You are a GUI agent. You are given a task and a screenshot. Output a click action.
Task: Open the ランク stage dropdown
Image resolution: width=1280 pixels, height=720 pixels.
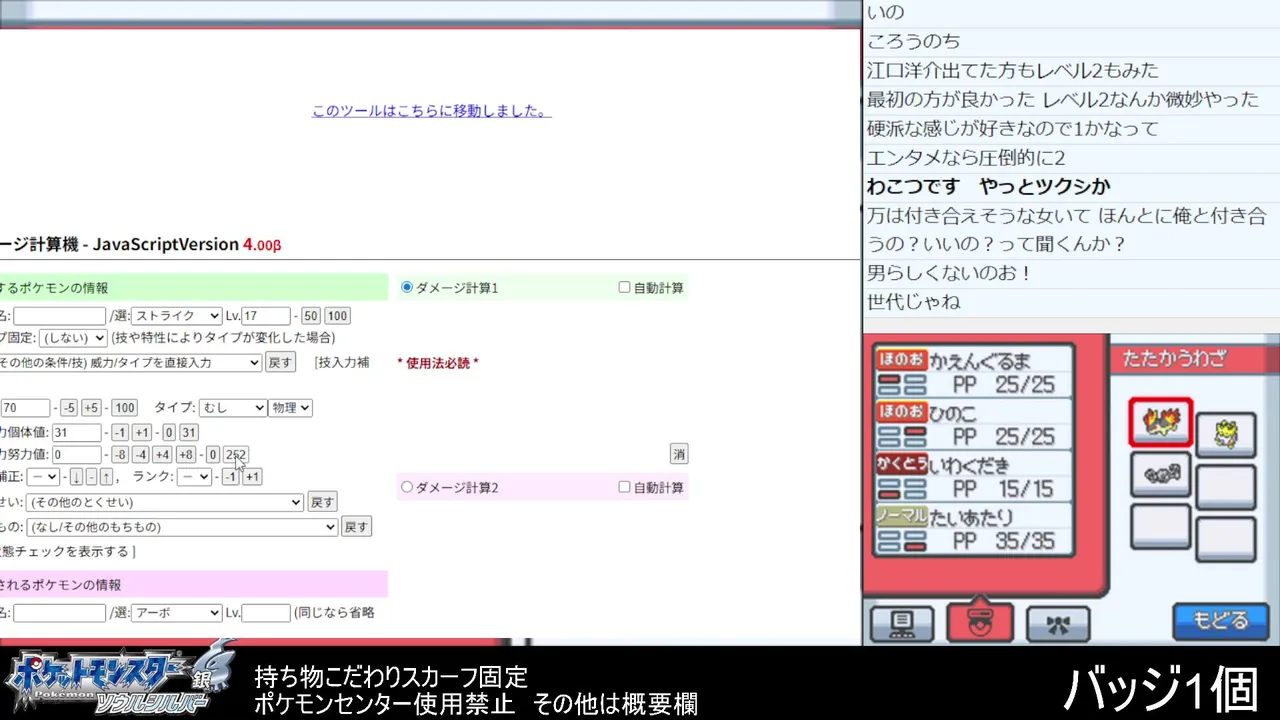pos(195,477)
